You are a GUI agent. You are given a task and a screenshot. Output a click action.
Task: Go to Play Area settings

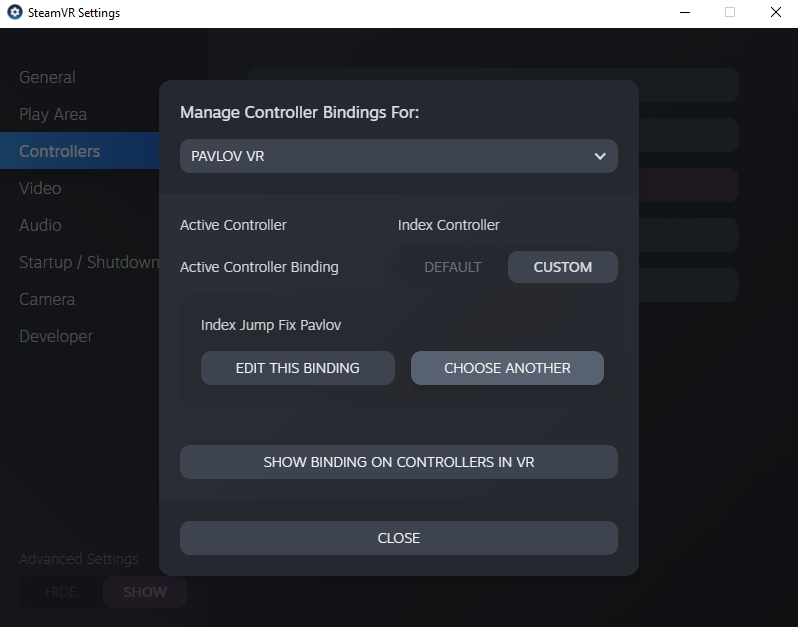pos(53,114)
